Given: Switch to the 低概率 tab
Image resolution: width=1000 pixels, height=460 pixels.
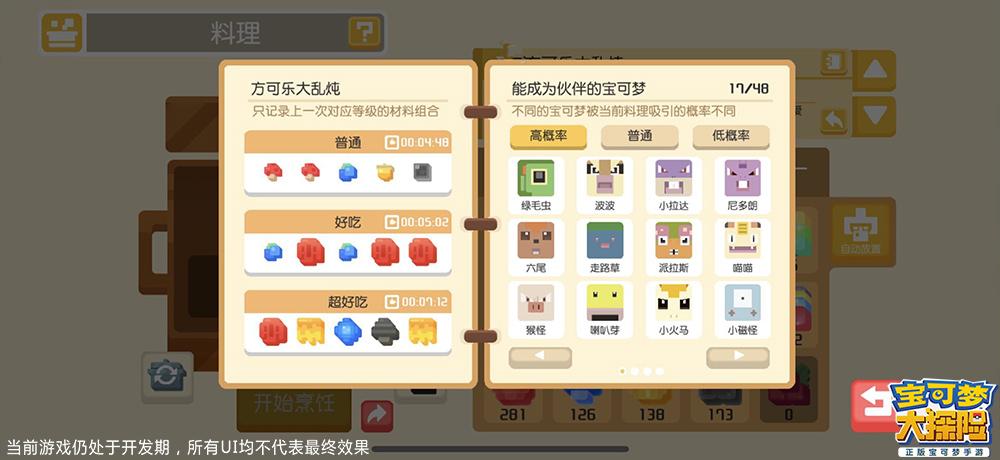Looking at the screenshot, I should tap(731, 137).
